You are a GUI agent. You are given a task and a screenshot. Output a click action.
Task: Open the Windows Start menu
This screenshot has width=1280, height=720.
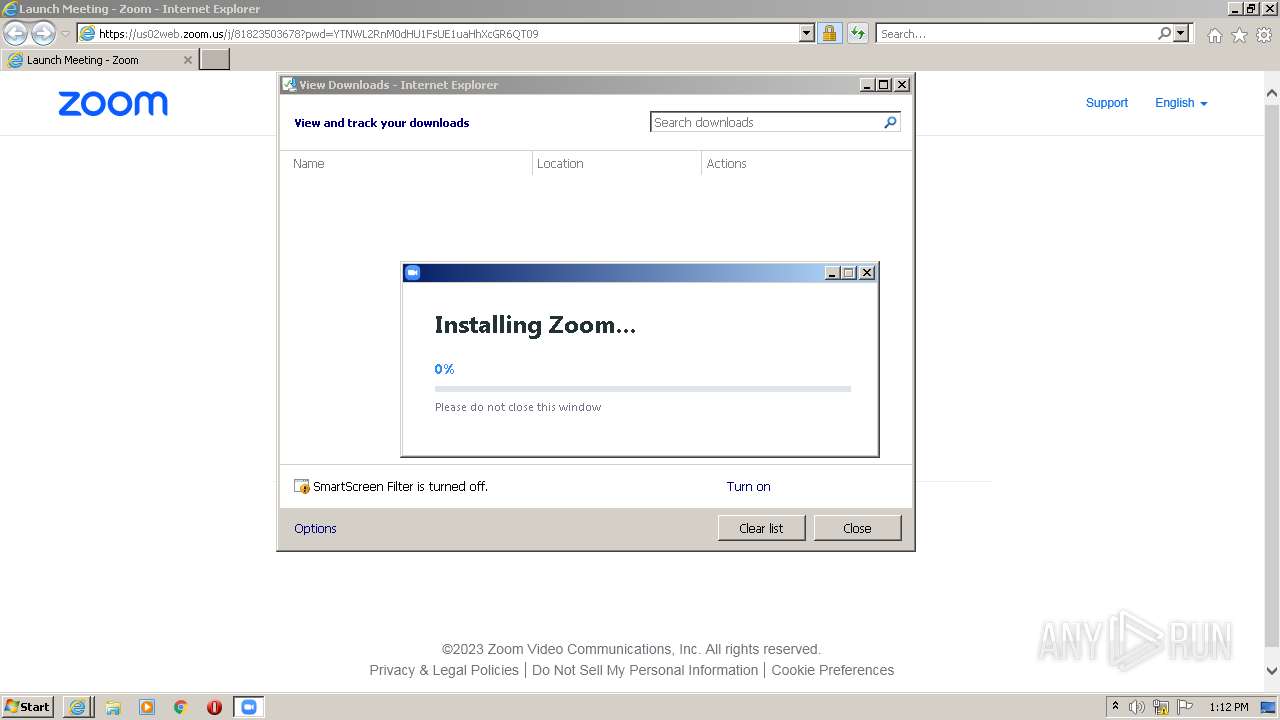[x=28, y=707]
